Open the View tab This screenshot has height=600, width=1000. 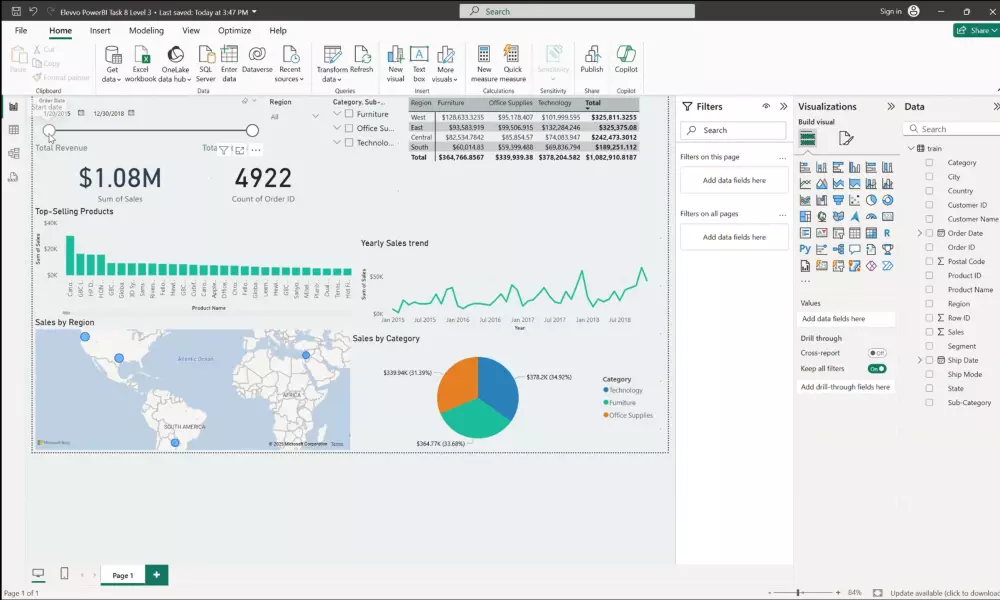click(190, 30)
